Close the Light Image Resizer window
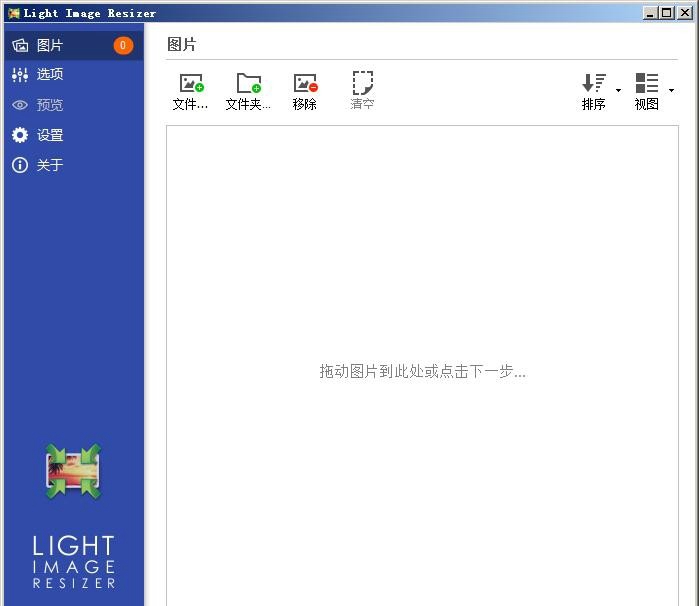Image resolution: width=699 pixels, height=606 pixels. [684, 13]
